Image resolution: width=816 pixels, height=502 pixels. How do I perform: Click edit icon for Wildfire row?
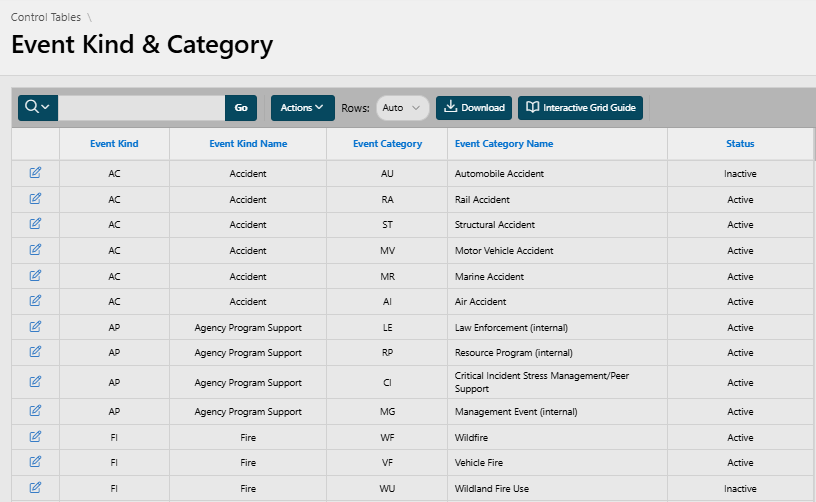[35, 437]
